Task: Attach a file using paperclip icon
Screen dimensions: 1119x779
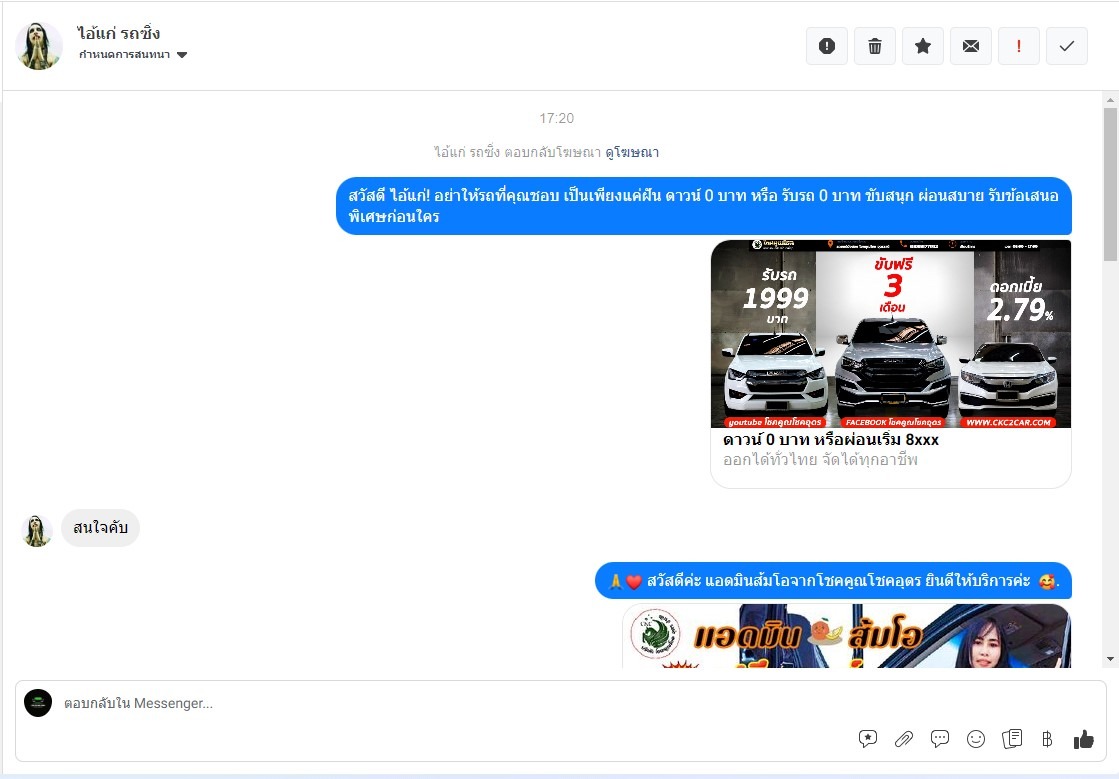Action: click(903, 739)
